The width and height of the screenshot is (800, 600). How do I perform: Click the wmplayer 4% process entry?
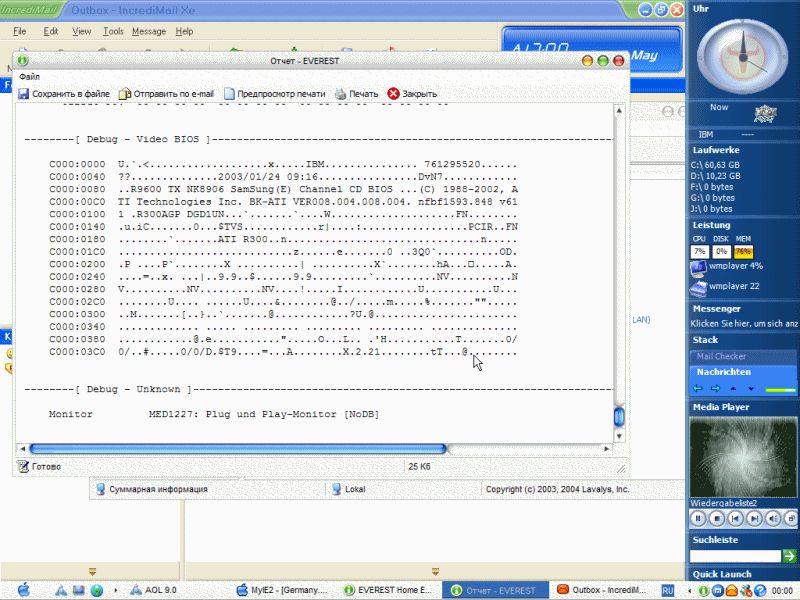(727, 266)
